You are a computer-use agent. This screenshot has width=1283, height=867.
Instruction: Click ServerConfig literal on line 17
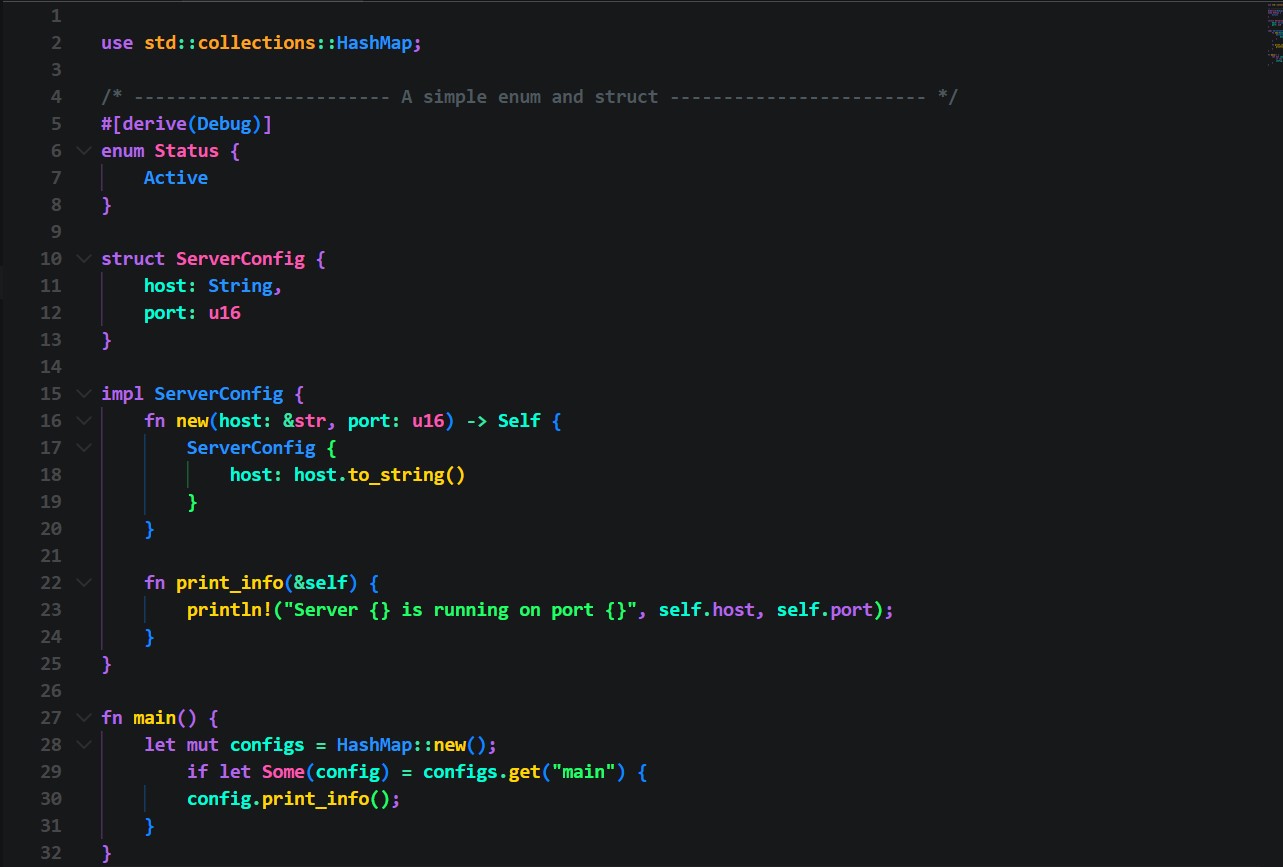(x=251, y=448)
